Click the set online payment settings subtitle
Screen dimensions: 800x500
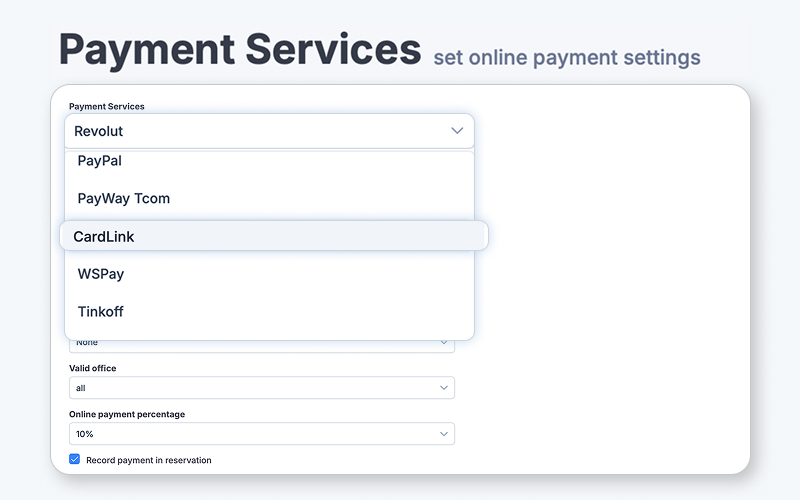point(566,57)
